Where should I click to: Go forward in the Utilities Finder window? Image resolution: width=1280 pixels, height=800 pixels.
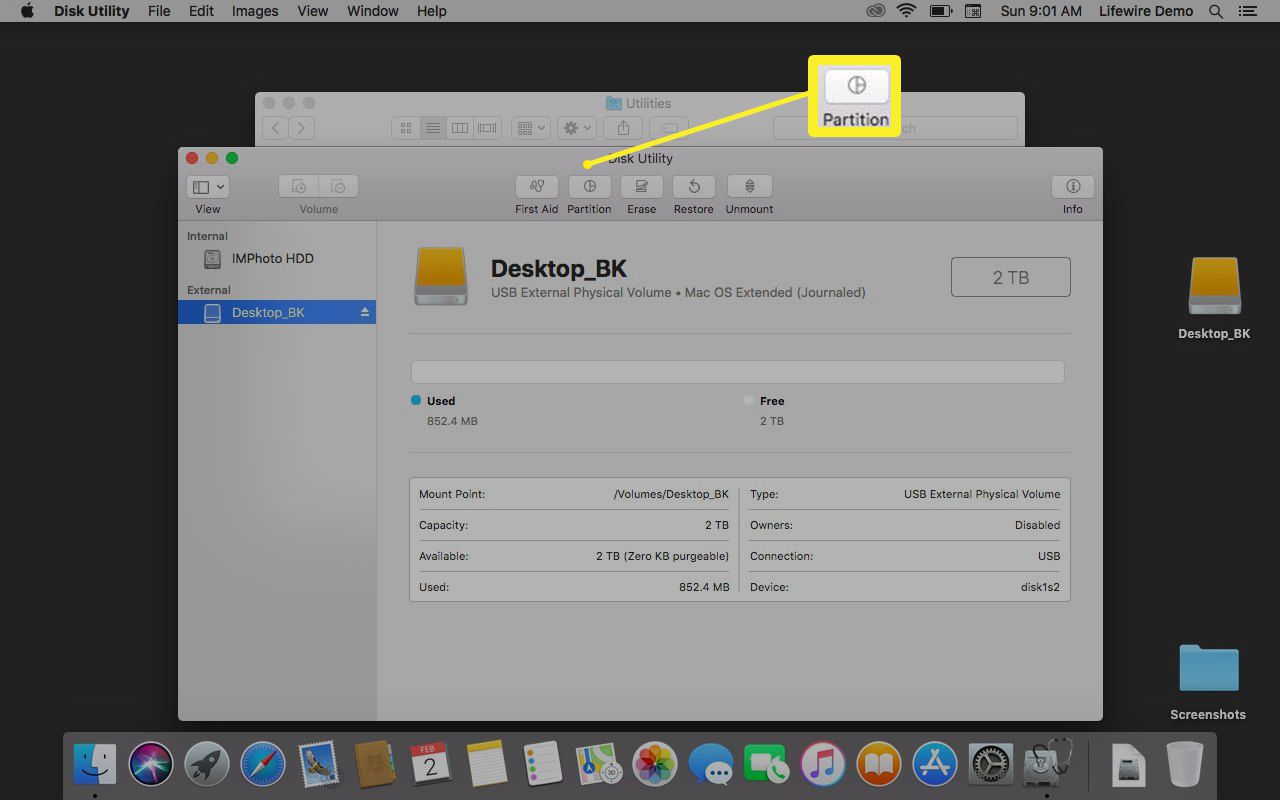(301, 128)
